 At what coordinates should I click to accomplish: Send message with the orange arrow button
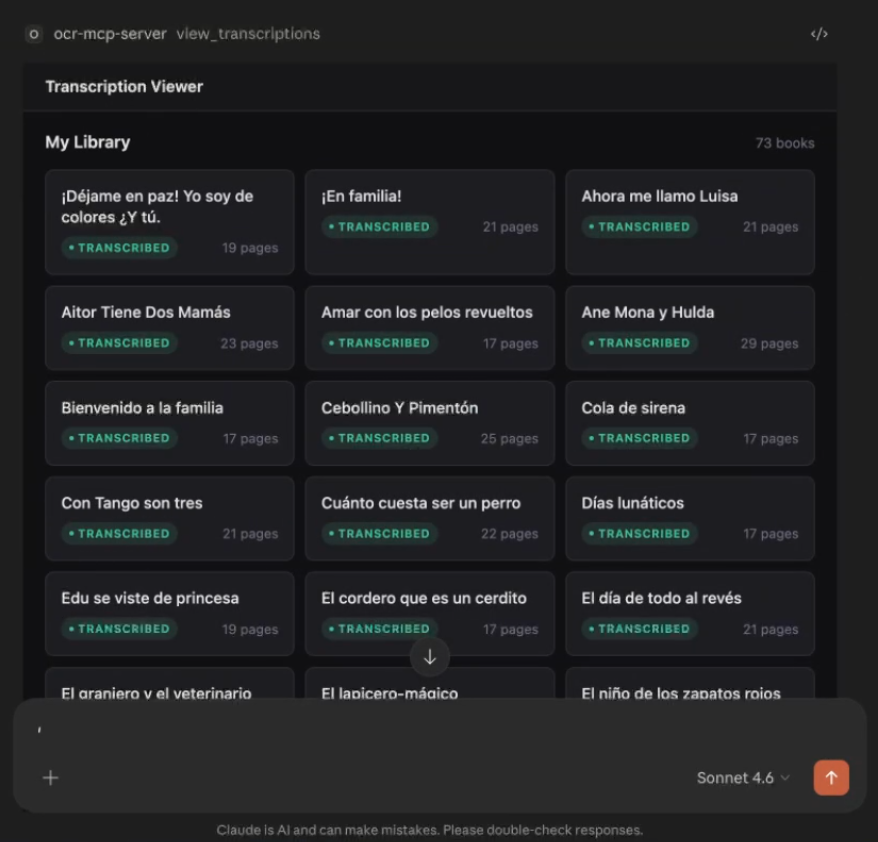point(831,778)
